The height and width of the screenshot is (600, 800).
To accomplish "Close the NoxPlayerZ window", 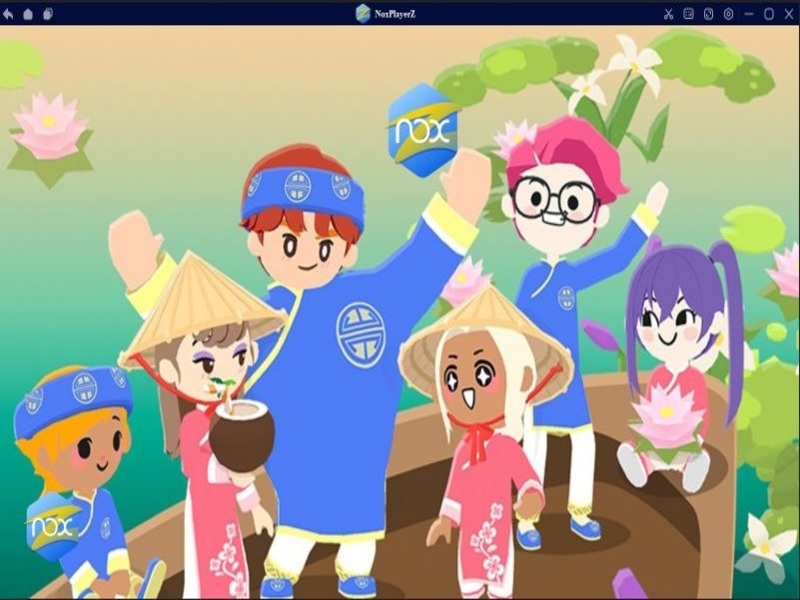I will (x=789, y=14).
